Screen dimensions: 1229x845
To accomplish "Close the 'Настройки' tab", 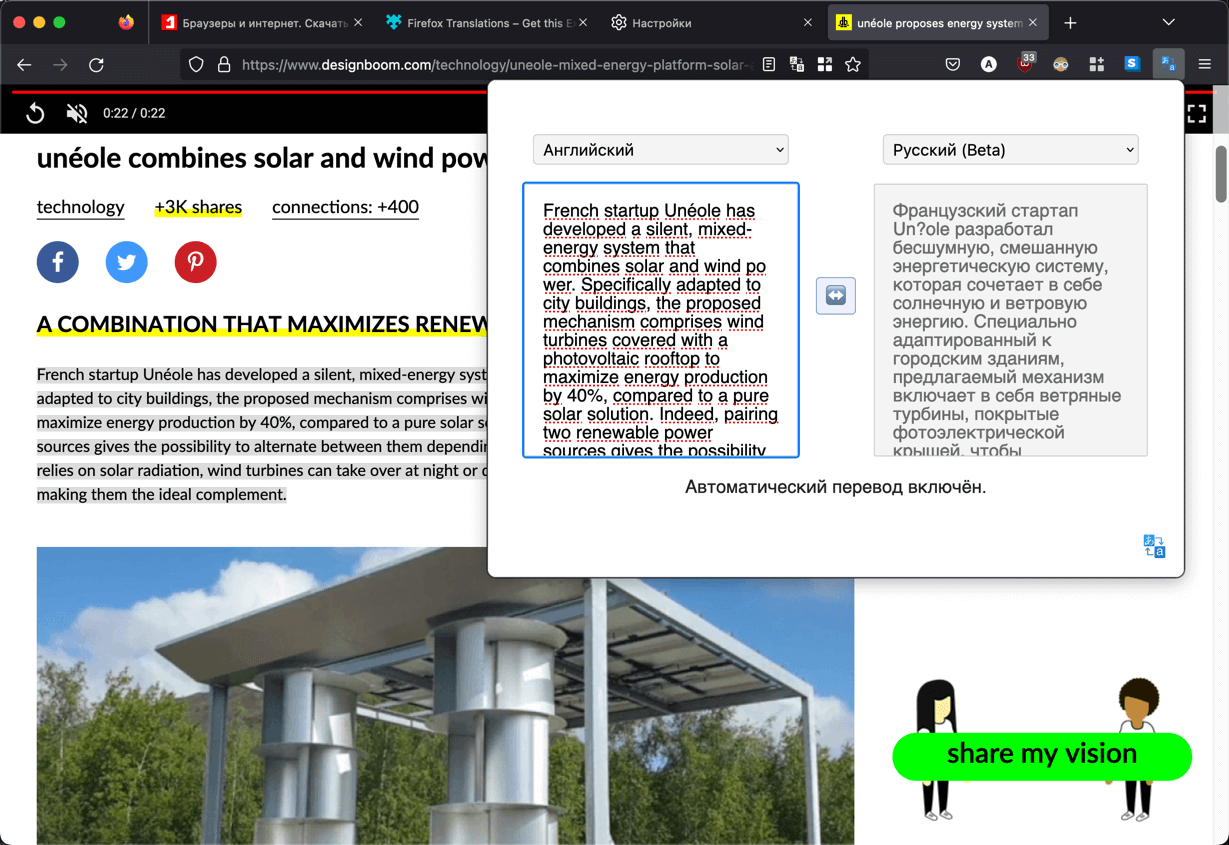I will click(x=808, y=22).
